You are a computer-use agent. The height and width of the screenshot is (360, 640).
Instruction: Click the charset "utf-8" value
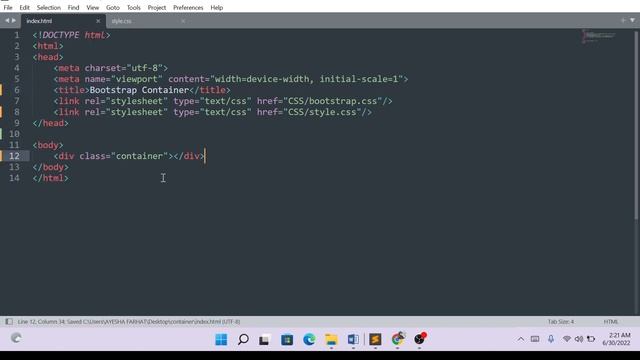(144, 68)
